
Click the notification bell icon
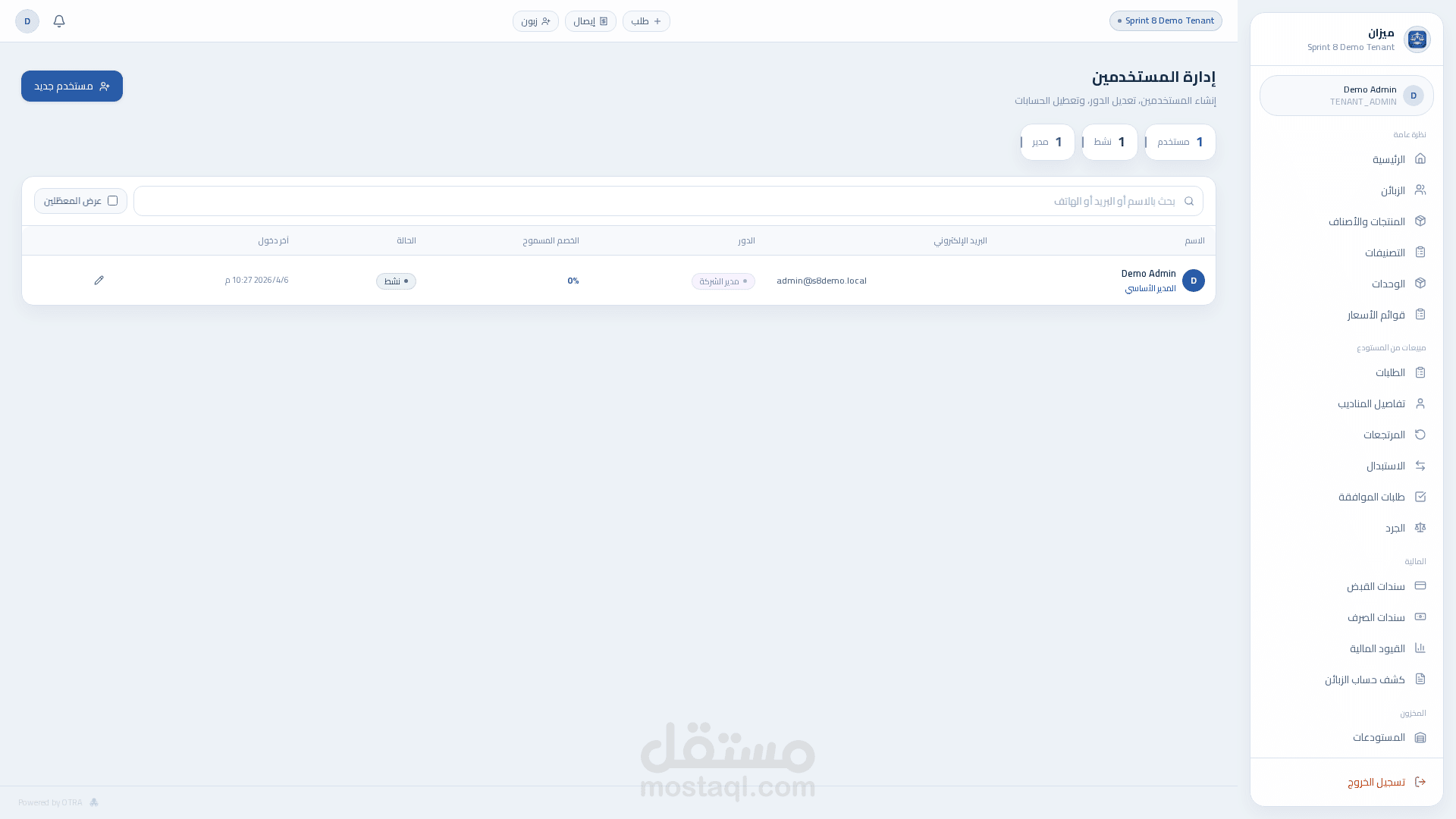pos(59,21)
